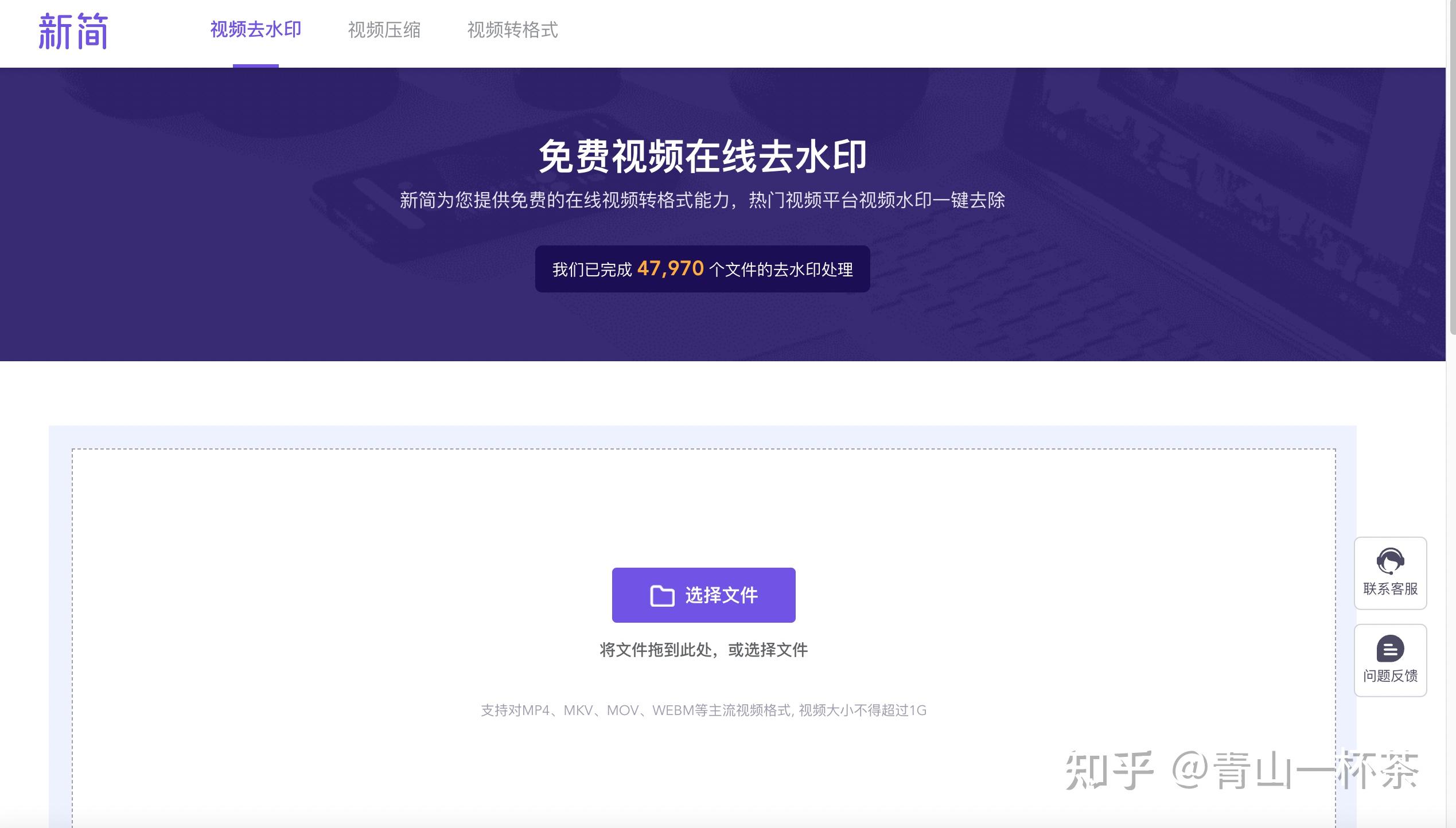Click the 将文件拖到此处，或选择文件 text
The image size is (1456, 828).
[703, 650]
